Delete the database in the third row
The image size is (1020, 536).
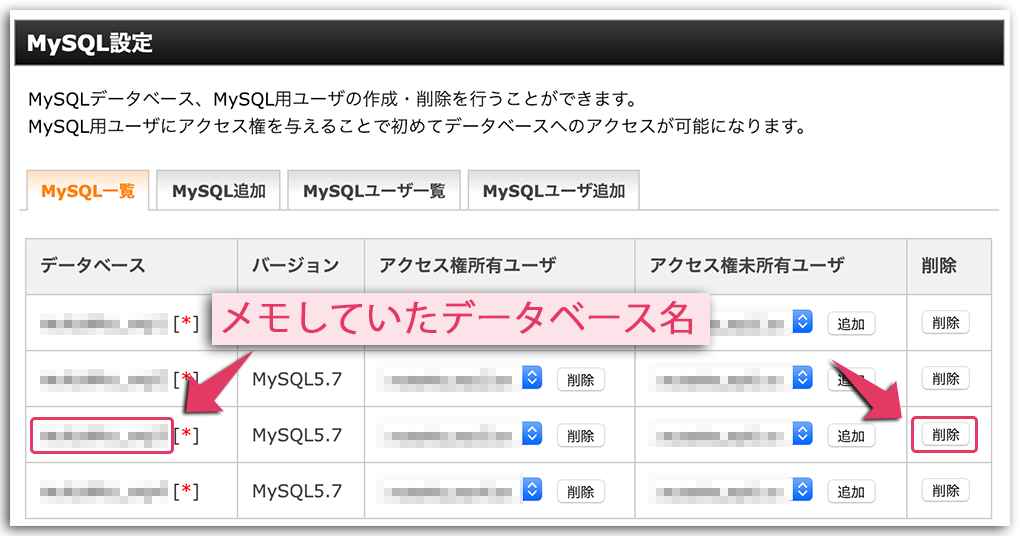click(x=945, y=435)
